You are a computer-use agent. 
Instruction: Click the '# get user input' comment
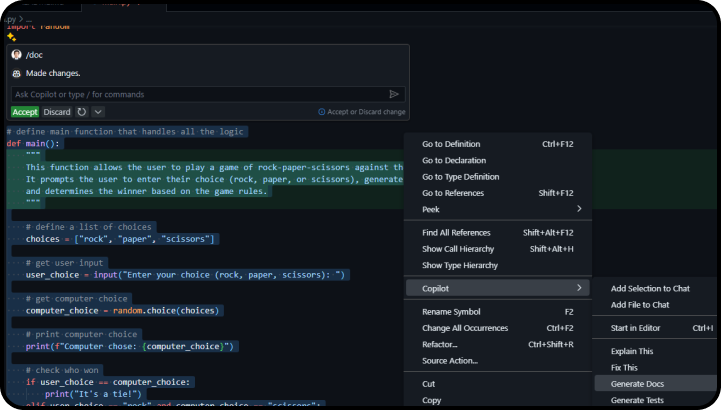64,263
